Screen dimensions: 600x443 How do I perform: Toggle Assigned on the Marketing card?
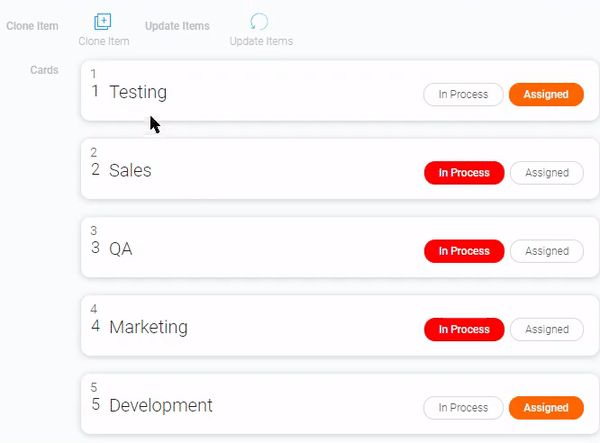click(546, 329)
